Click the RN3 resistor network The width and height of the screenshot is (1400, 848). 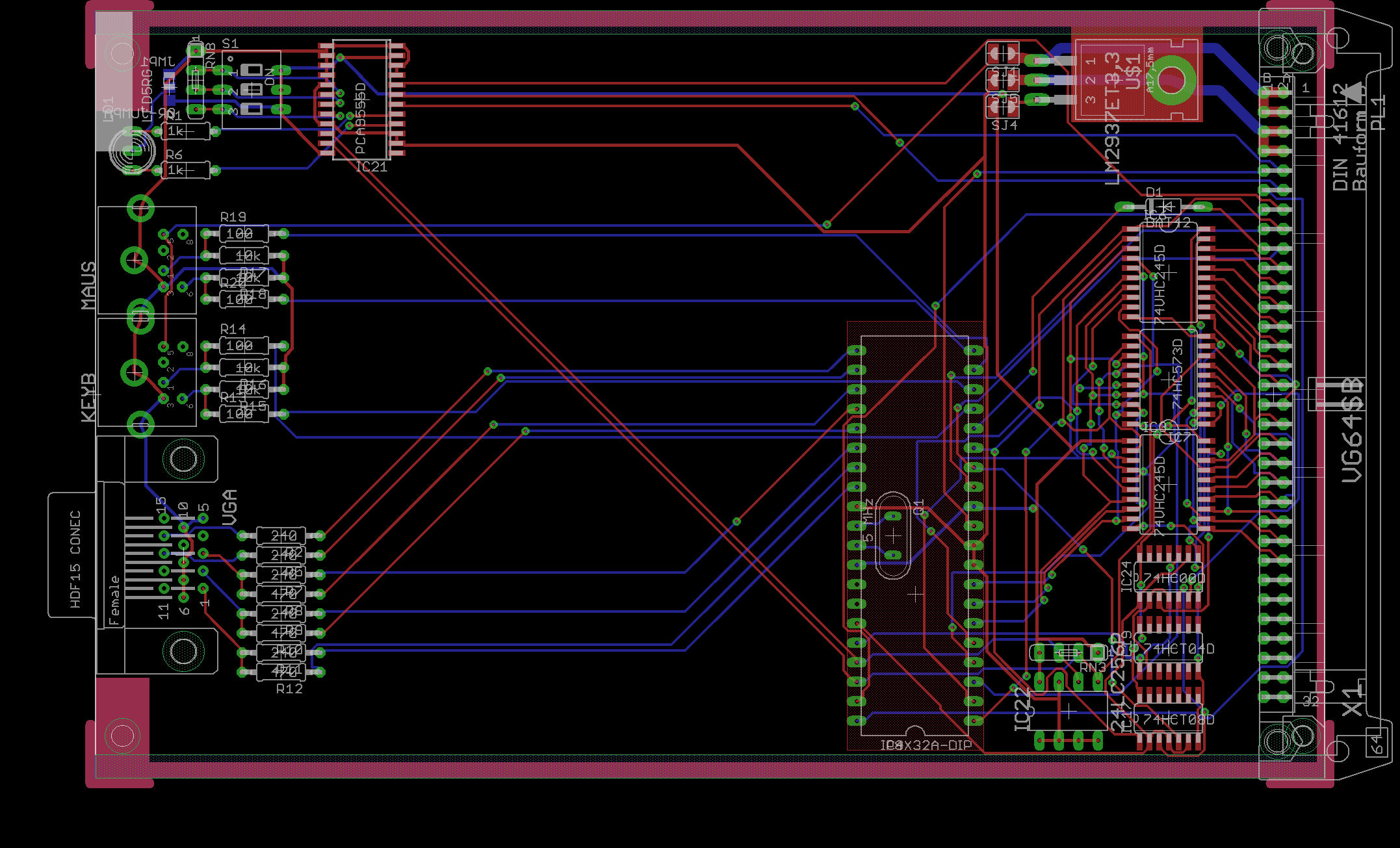point(1069,652)
